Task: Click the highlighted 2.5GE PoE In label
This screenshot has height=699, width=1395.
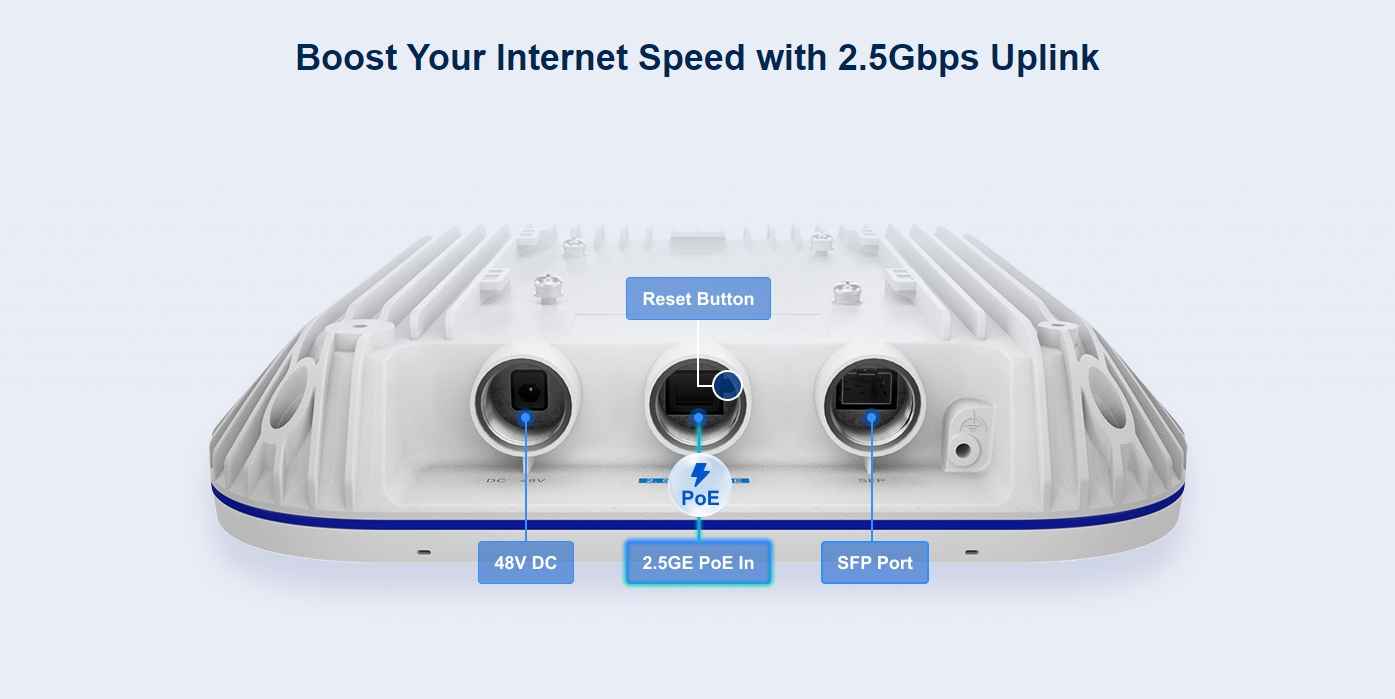Action: [x=698, y=563]
